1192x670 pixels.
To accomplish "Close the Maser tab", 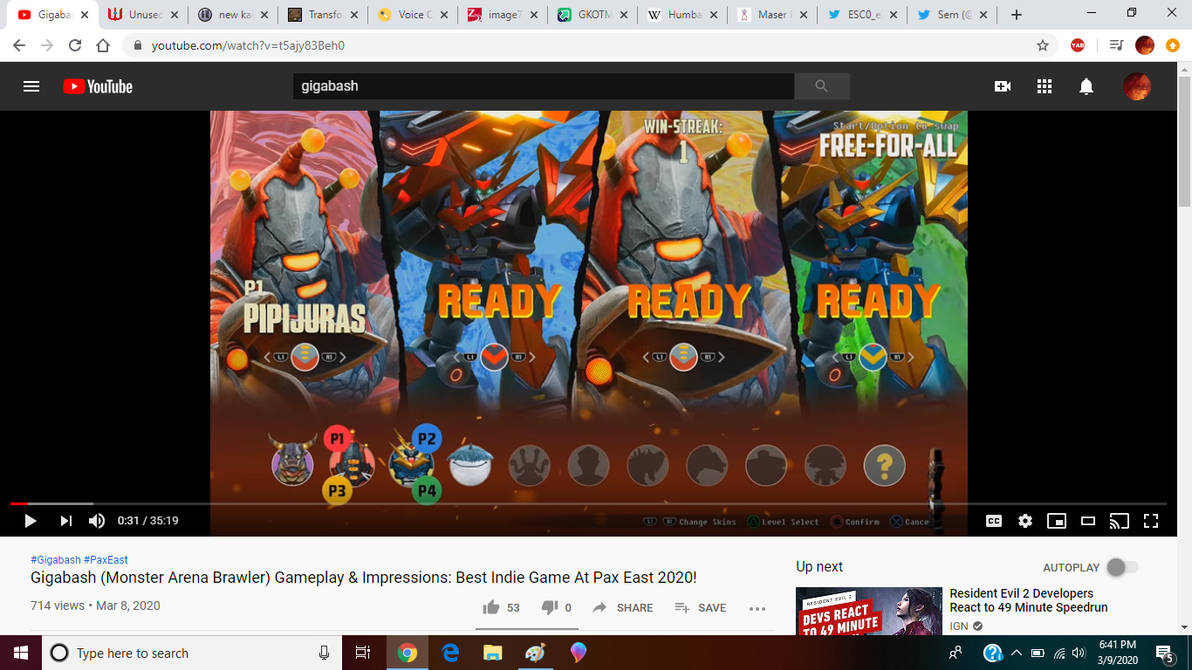I will coord(804,14).
